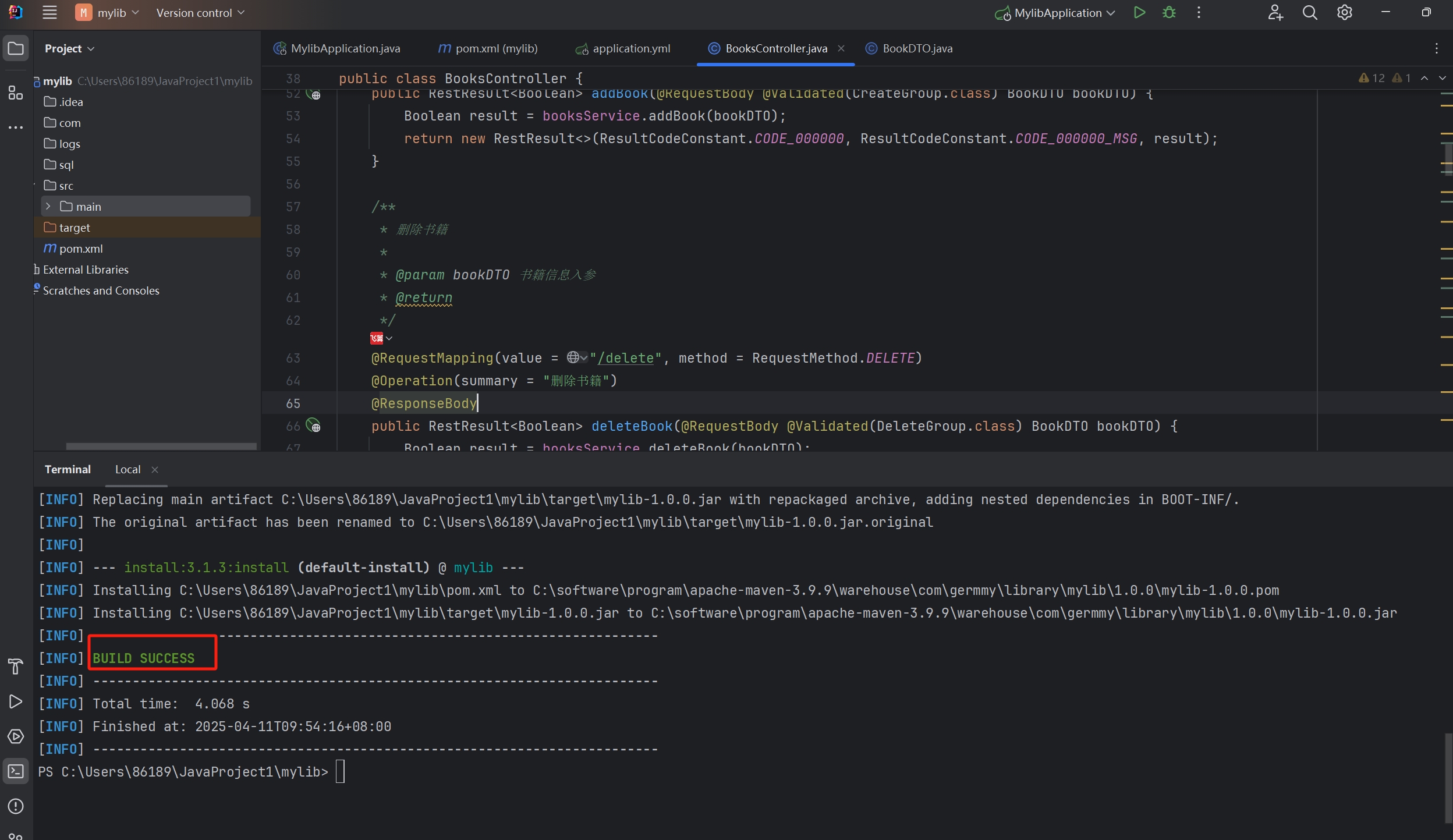Click the project tree horizontal scrollbar

click(x=161, y=446)
